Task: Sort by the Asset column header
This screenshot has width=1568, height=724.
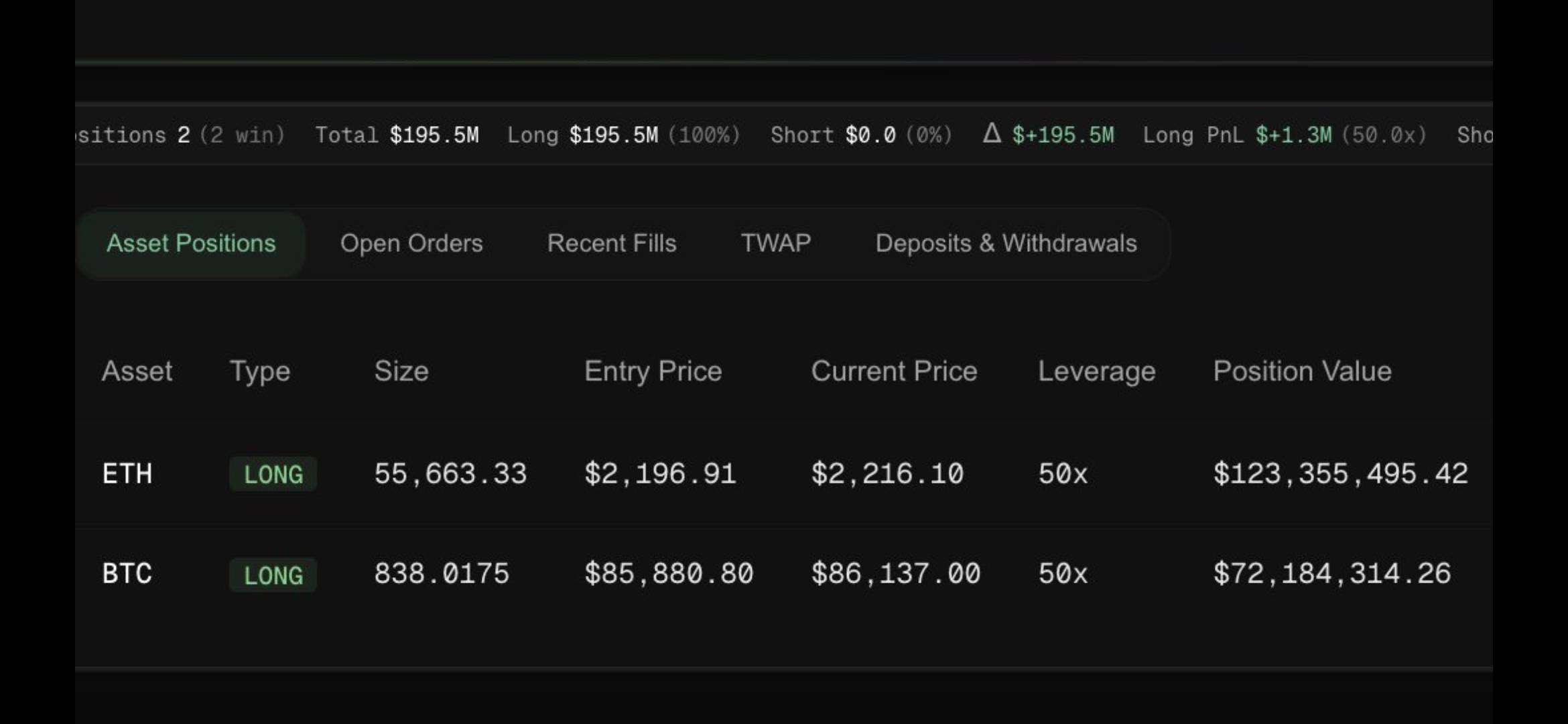Action: pos(137,371)
